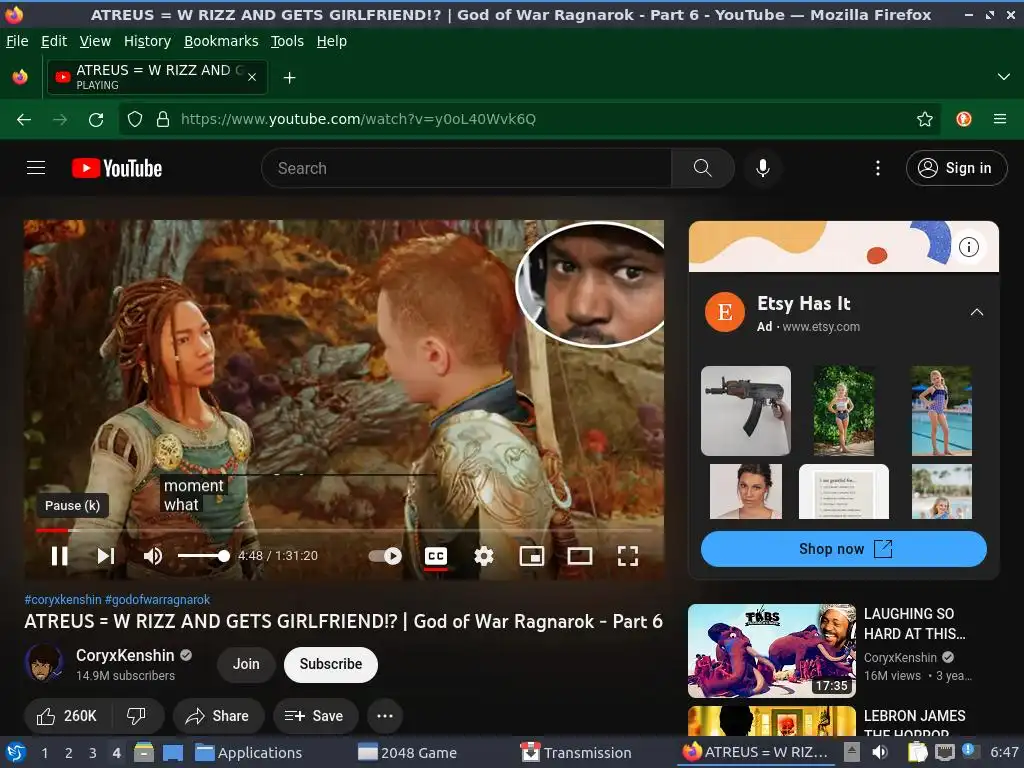
Task: Click the Shop now button
Action: coord(843,549)
